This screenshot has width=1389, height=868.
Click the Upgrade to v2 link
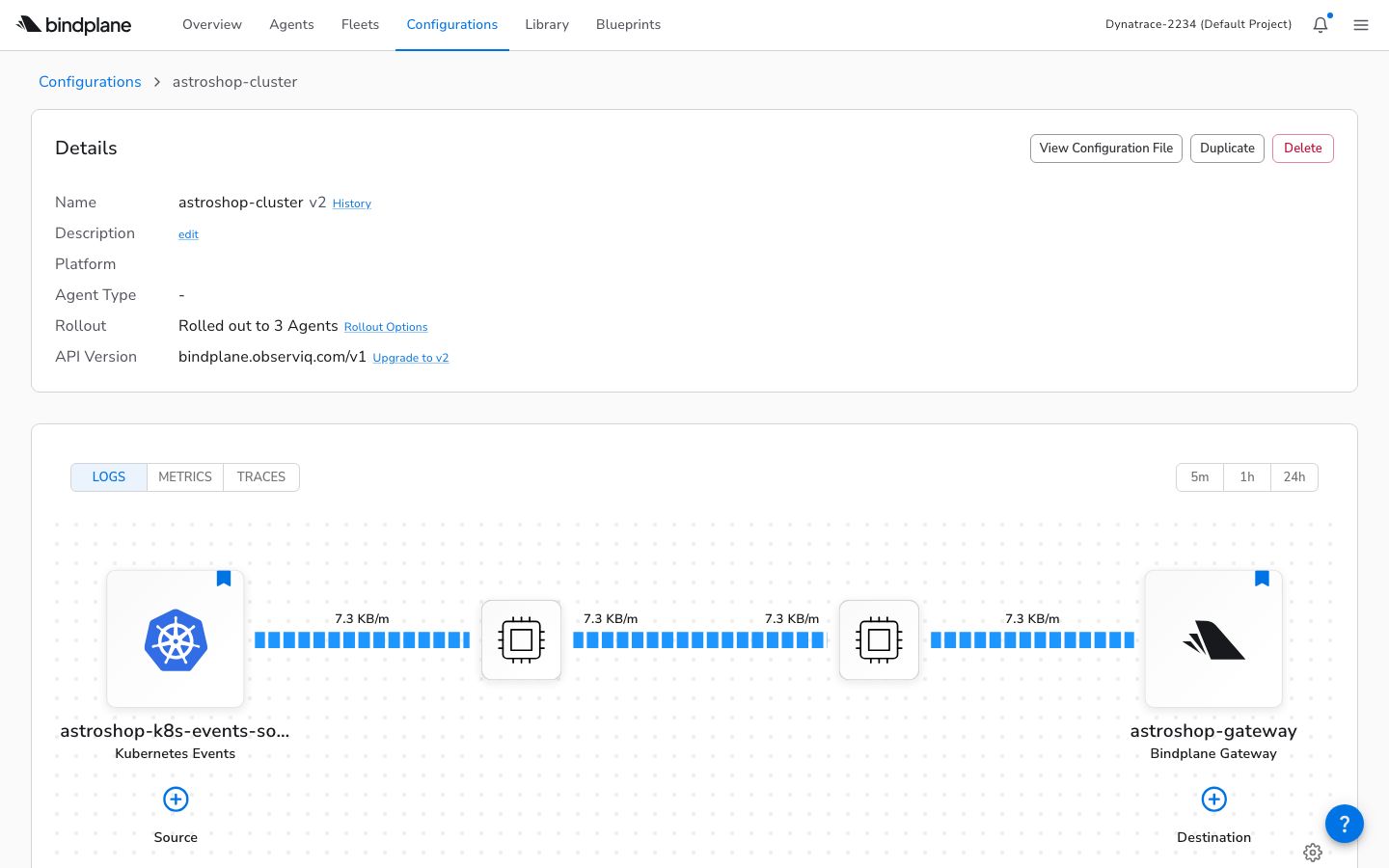point(410,357)
